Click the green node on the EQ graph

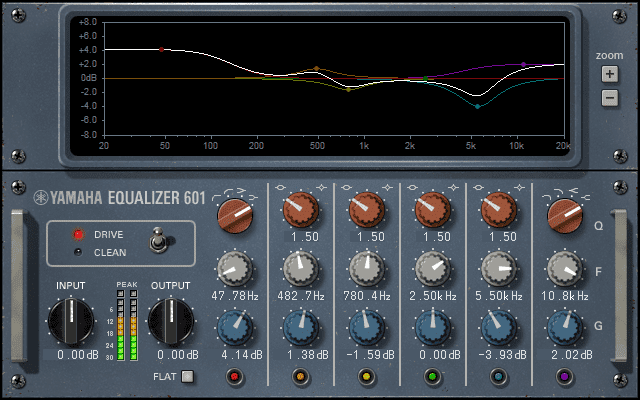(425, 78)
